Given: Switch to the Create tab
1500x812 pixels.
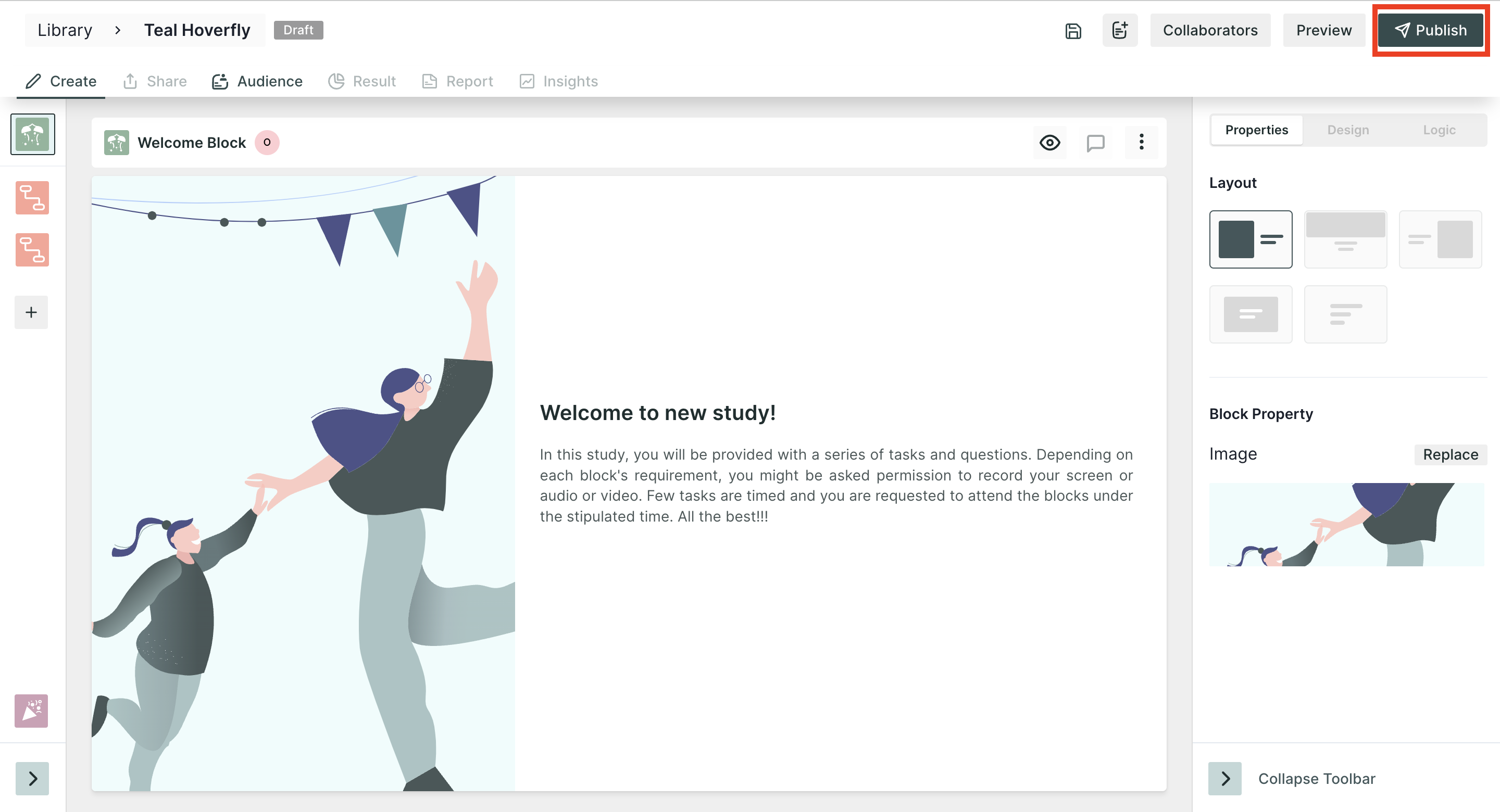Looking at the screenshot, I should 61,82.
